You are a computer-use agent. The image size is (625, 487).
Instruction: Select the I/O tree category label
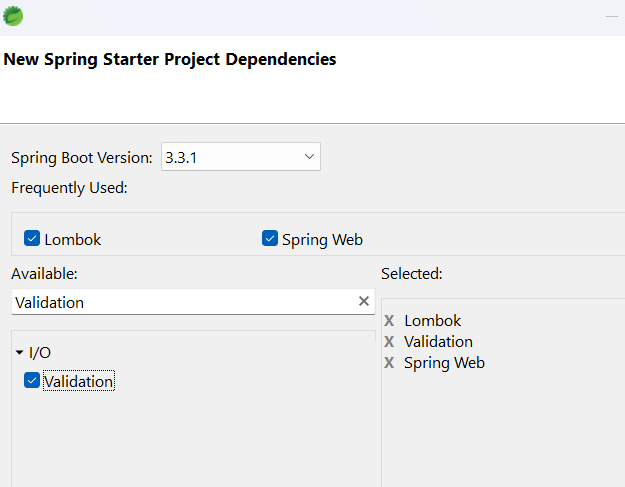tap(40, 353)
